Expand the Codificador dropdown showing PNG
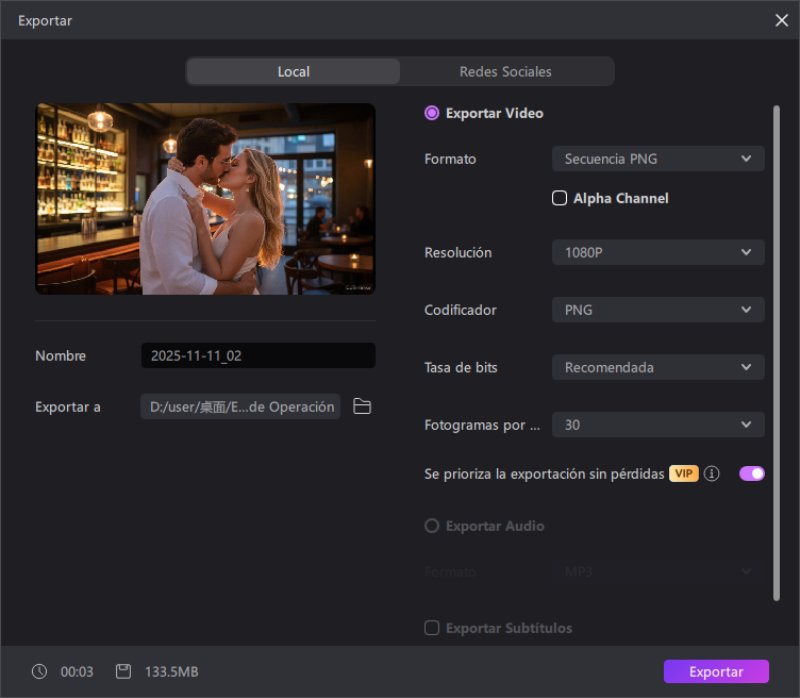The image size is (800, 698). [x=657, y=310]
